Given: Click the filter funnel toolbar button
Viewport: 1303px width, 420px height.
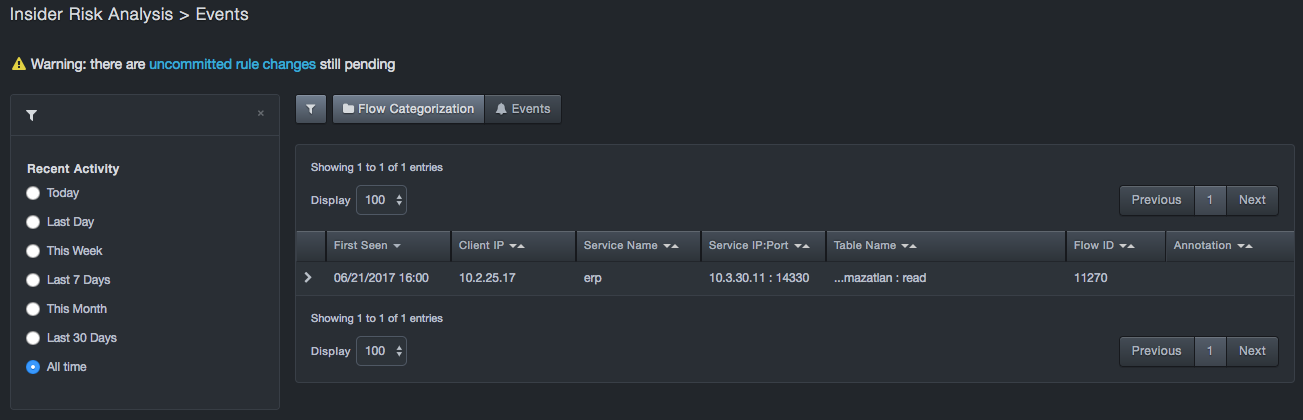Looking at the screenshot, I should tap(311, 109).
